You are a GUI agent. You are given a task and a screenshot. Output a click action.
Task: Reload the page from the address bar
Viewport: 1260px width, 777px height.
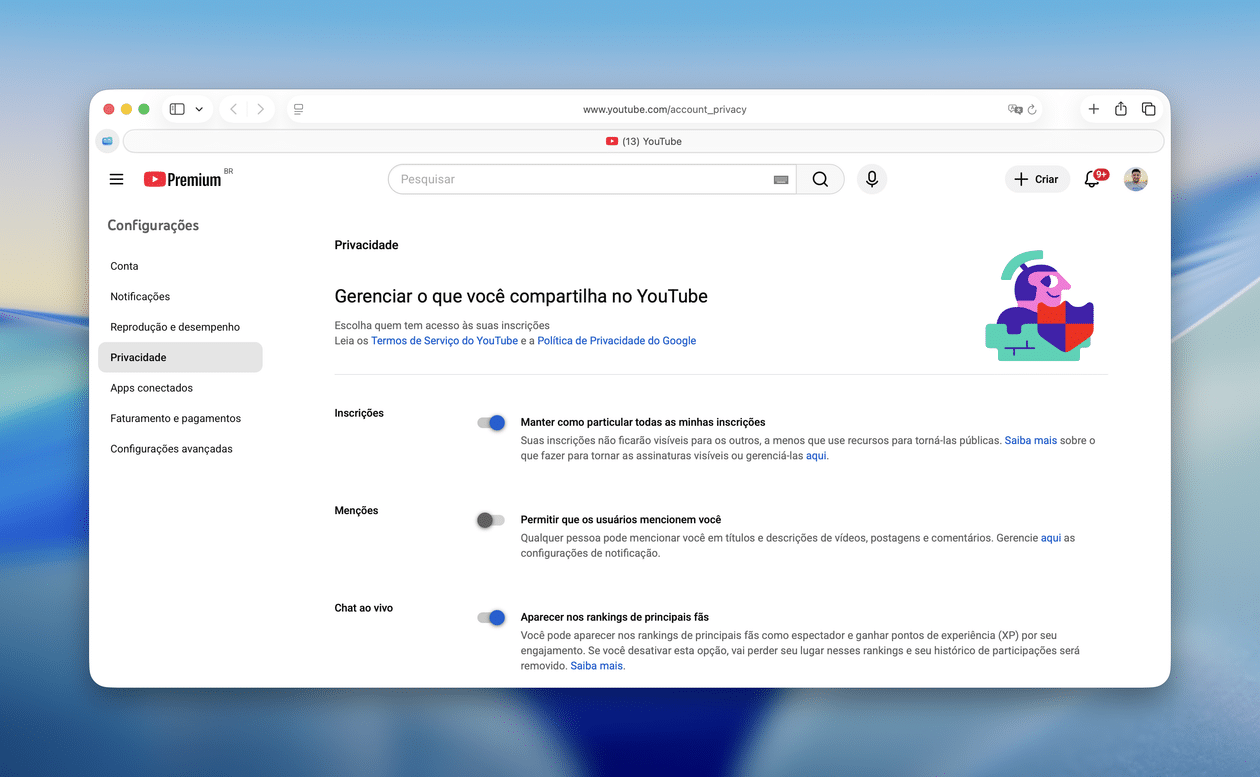pos(1032,109)
